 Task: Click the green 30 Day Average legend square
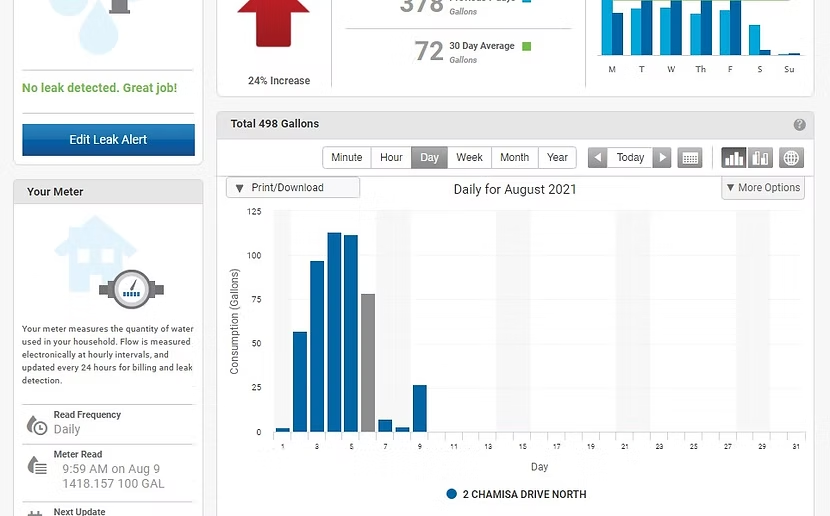(x=526, y=47)
